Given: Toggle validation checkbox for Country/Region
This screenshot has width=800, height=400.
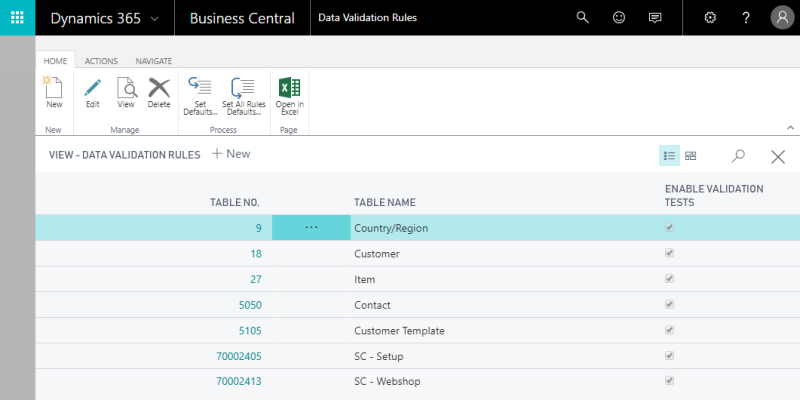Looking at the screenshot, I should [x=670, y=228].
